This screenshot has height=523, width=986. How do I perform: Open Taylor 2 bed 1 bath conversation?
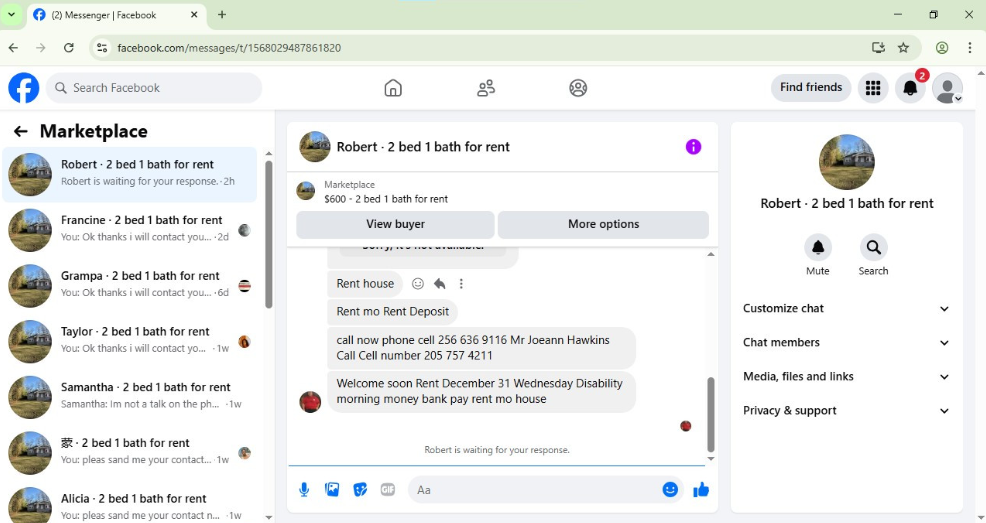130,341
